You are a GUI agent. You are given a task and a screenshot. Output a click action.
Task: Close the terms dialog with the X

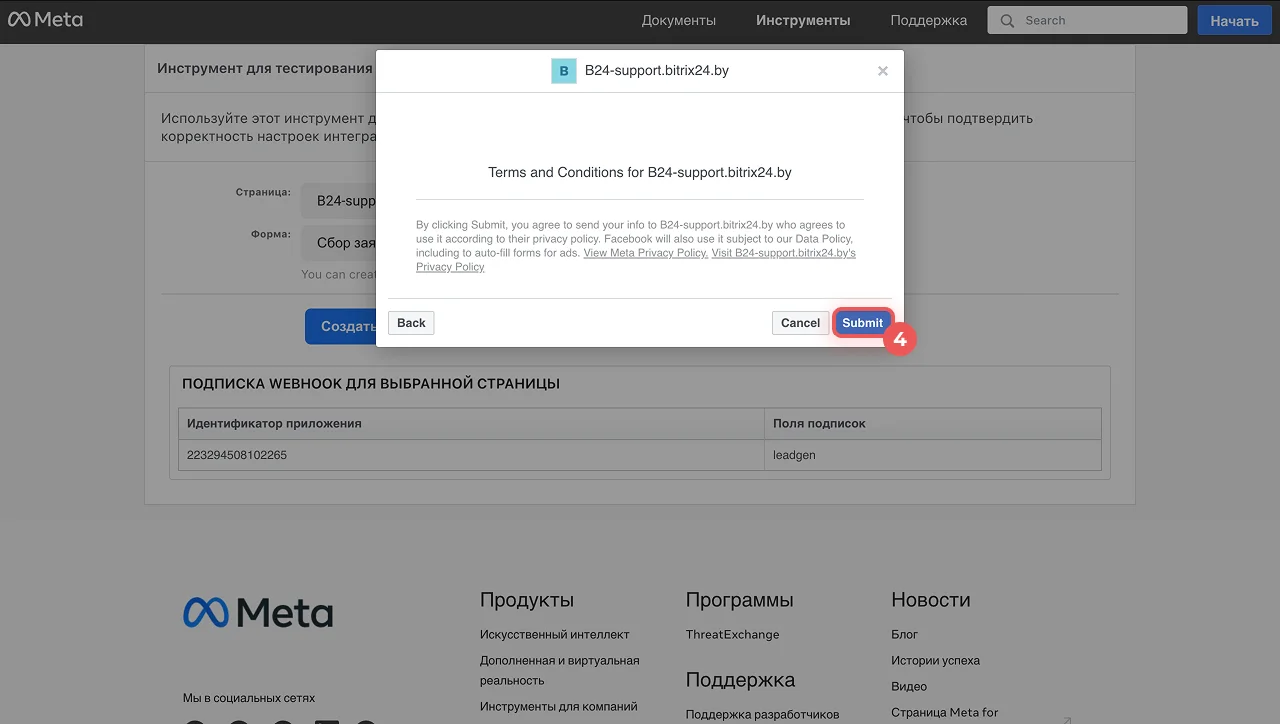[x=882, y=71]
